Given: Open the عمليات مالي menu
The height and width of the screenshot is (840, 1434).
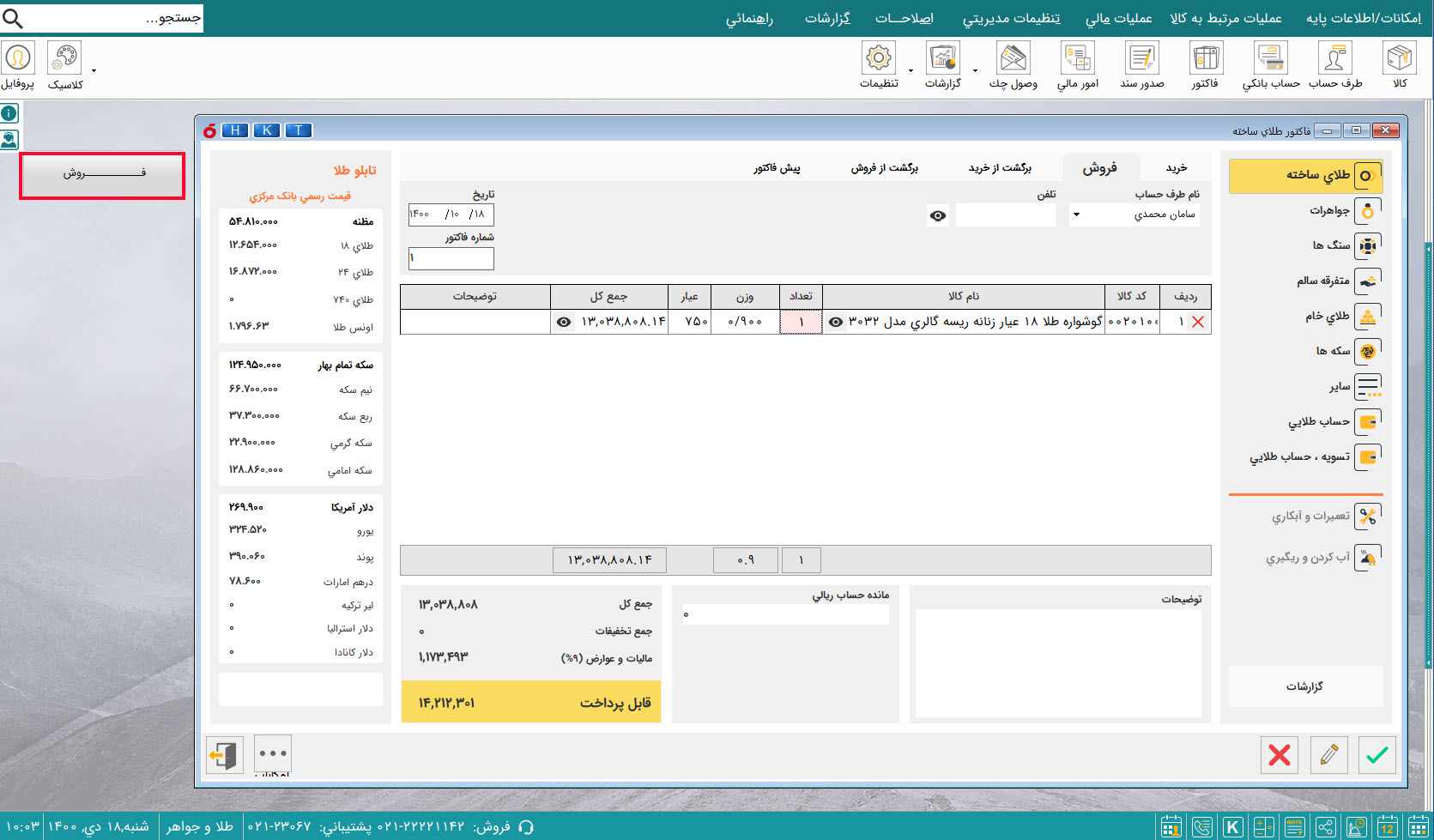Looking at the screenshot, I should [x=1118, y=18].
